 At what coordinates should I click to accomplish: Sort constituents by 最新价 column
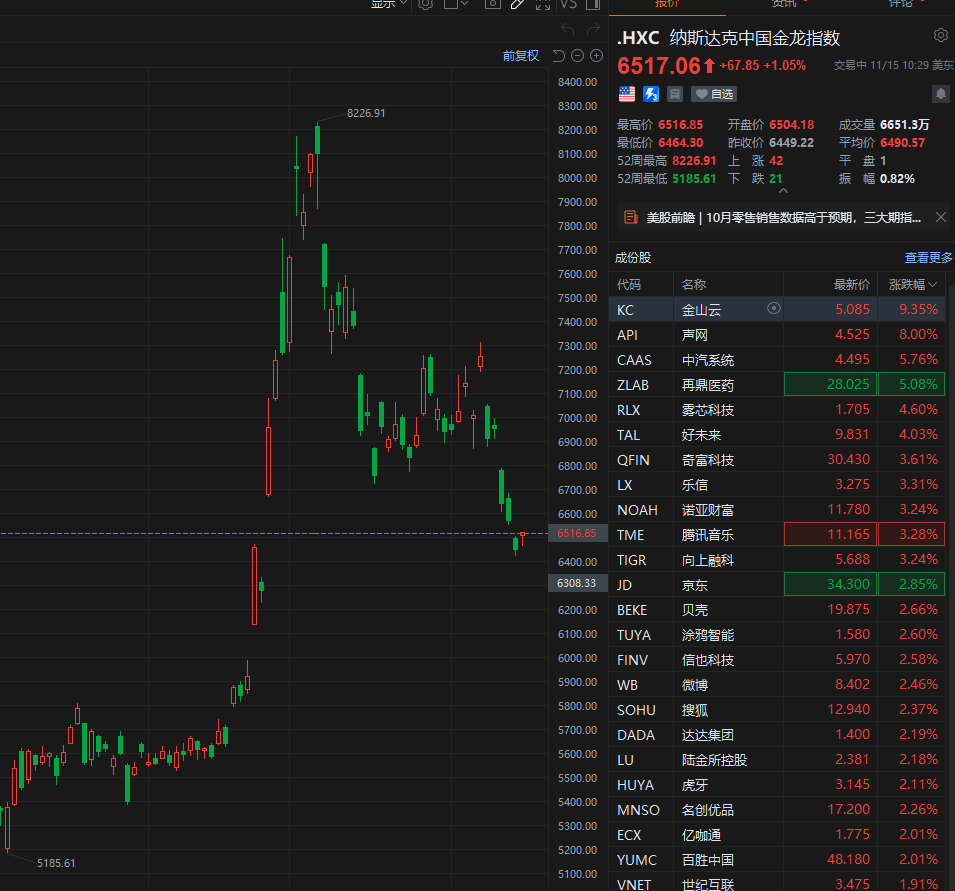tap(851, 284)
